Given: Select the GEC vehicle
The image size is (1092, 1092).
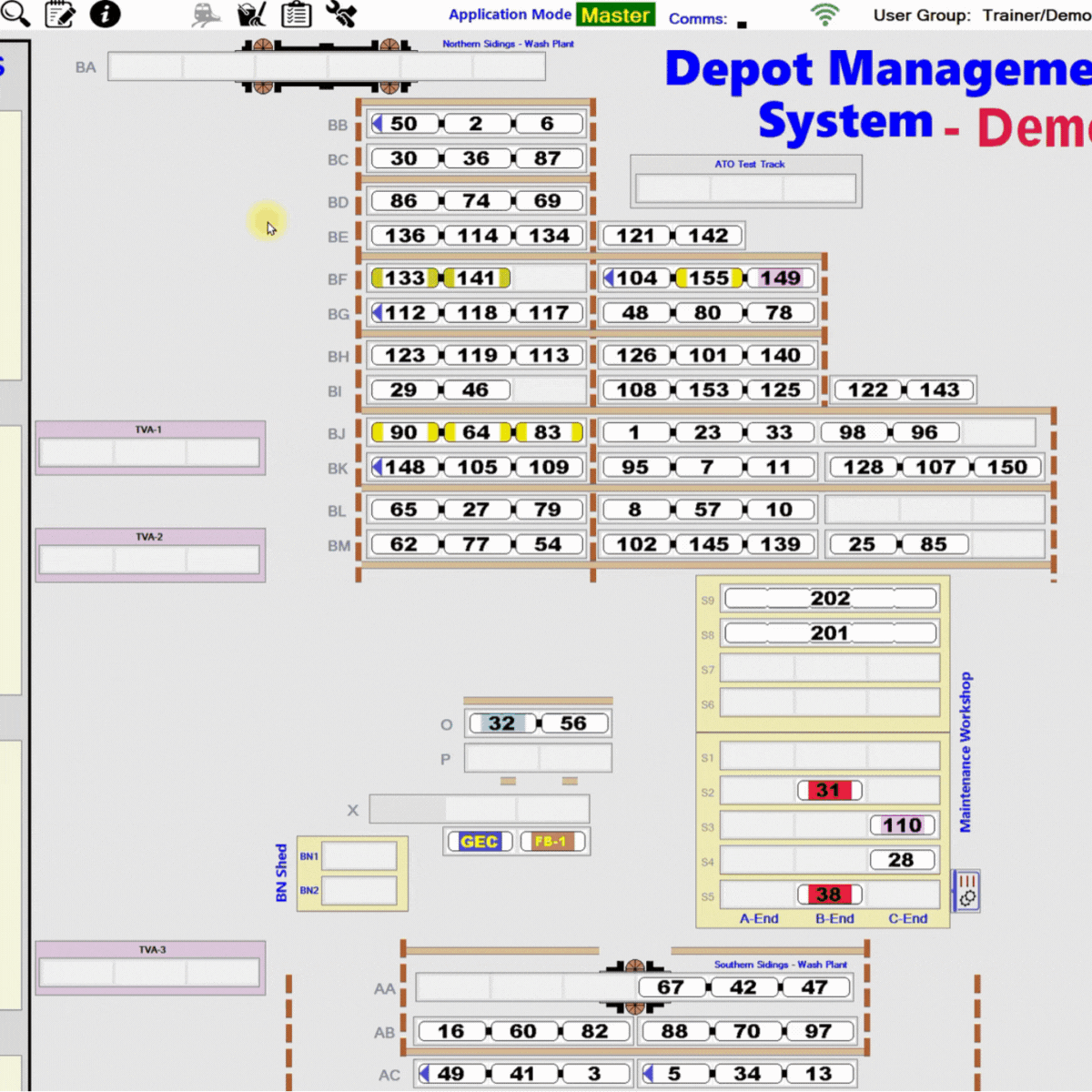Looking at the screenshot, I should tap(479, 842).
